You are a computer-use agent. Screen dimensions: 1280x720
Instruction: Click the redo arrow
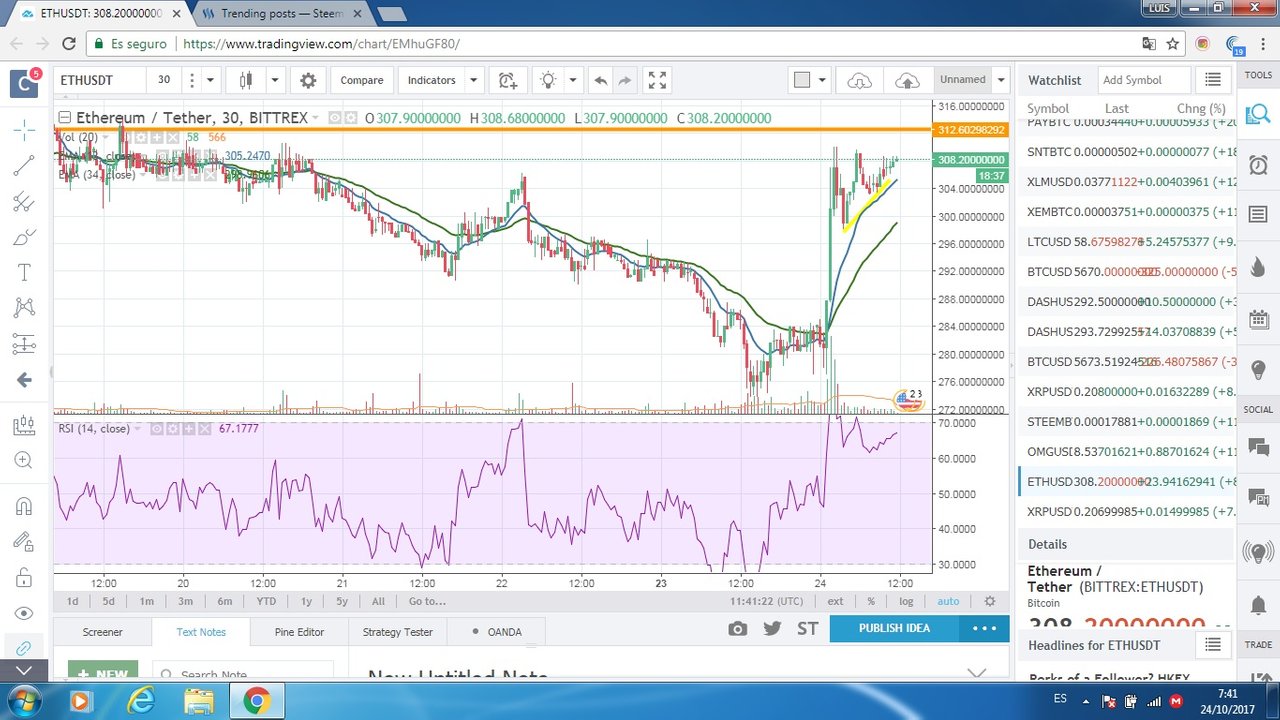pyautogui.click(x=625, y=80)
